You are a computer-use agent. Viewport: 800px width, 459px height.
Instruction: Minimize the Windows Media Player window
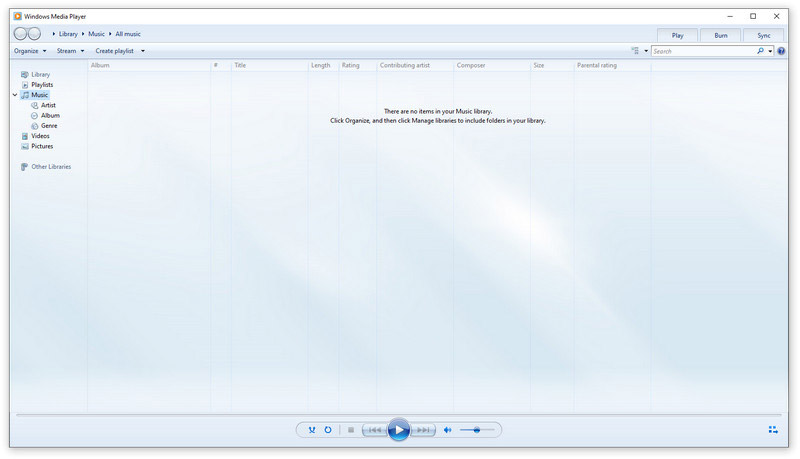coord(730,16)
